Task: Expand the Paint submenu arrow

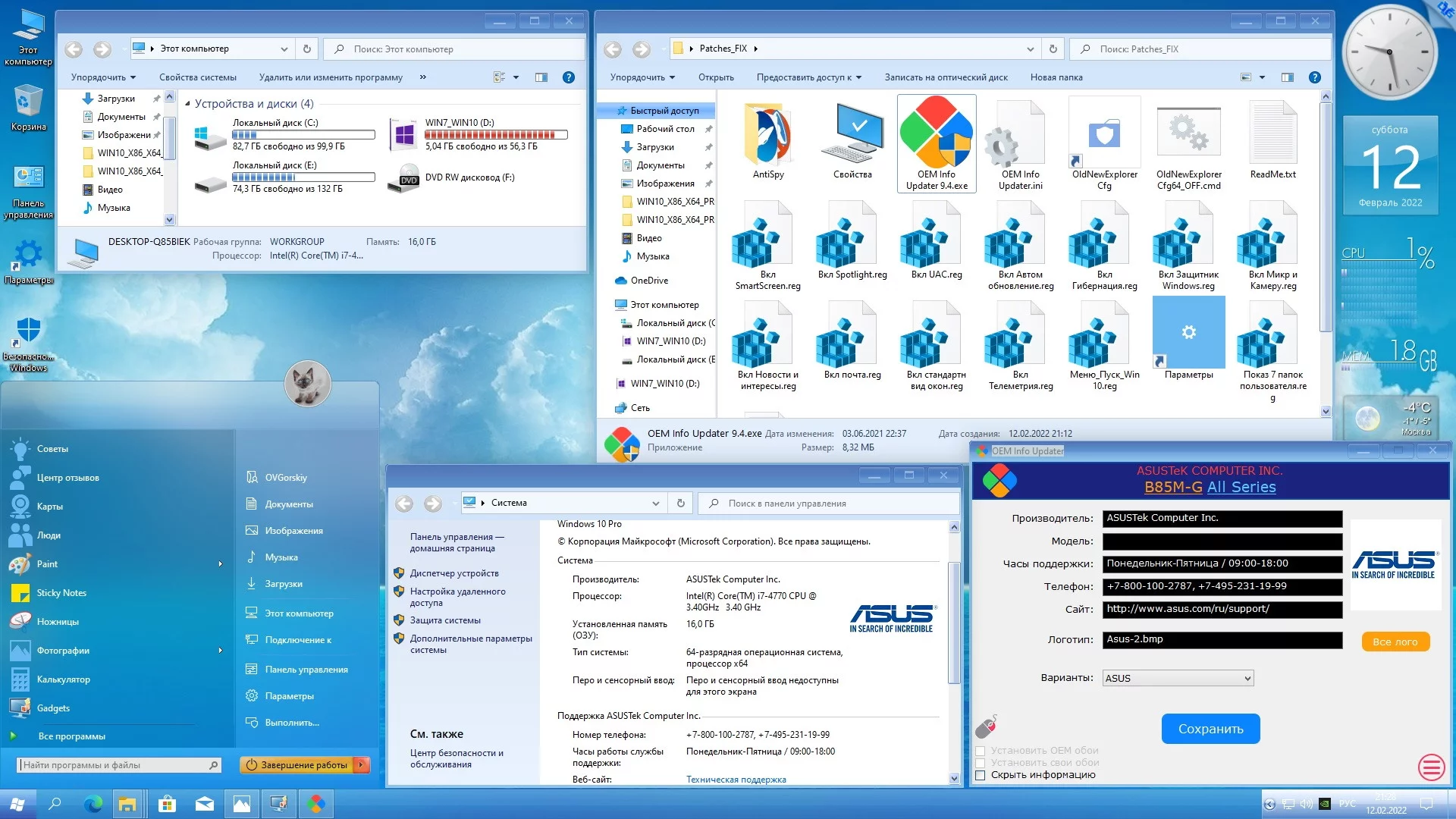Action: click(221, 564)
